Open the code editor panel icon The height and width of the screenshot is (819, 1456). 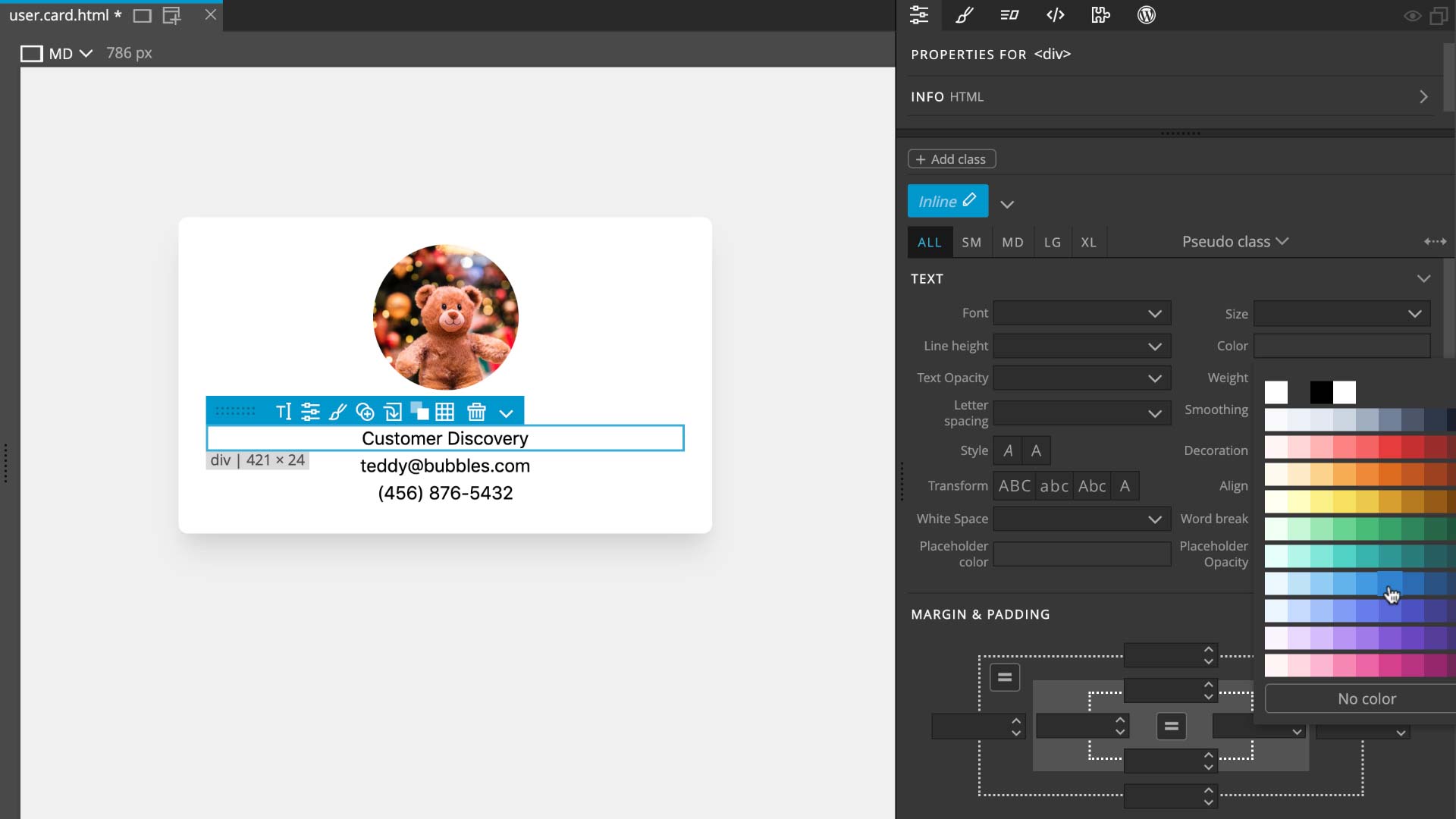1055,15
